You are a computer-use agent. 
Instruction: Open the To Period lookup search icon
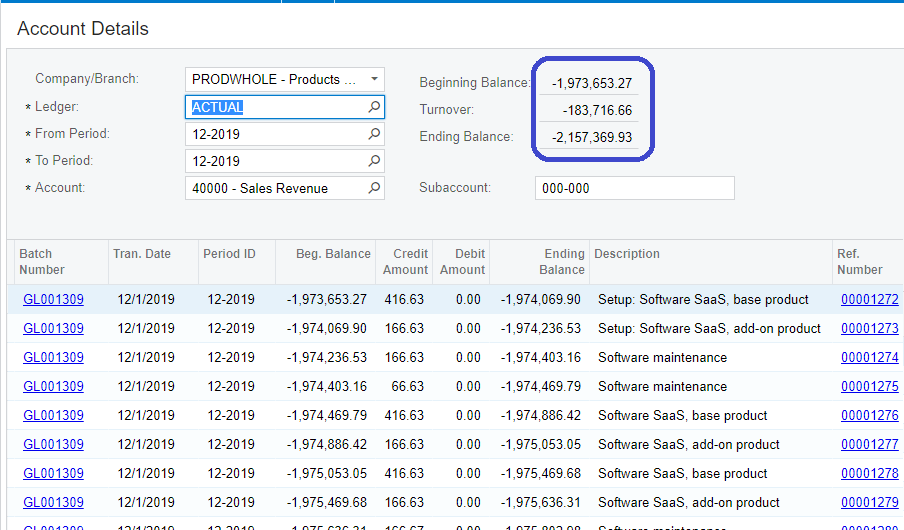click(374, 161)
